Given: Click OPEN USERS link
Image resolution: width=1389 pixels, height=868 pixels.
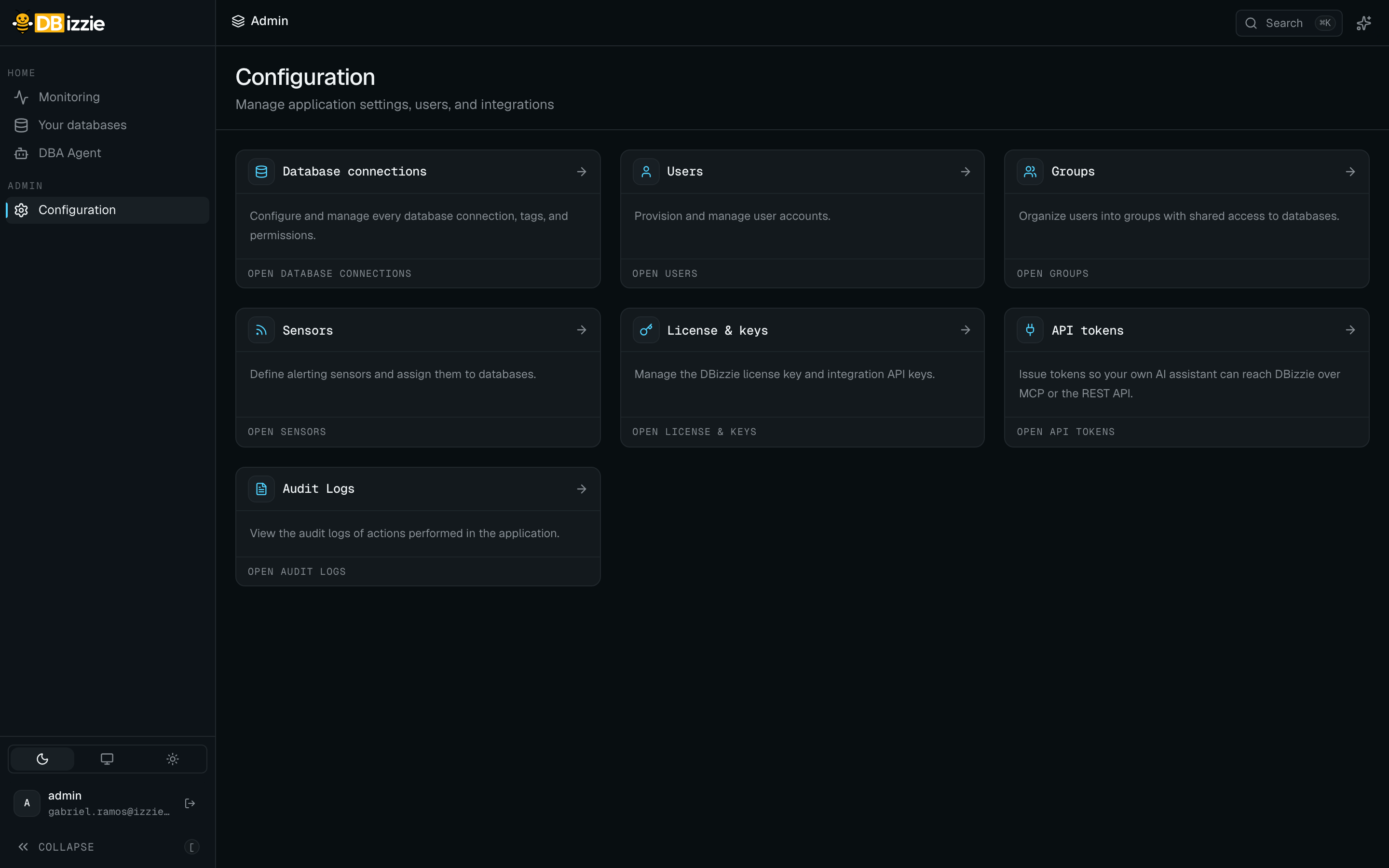Looking at the screenshot, I should click(x=665, y=274).
